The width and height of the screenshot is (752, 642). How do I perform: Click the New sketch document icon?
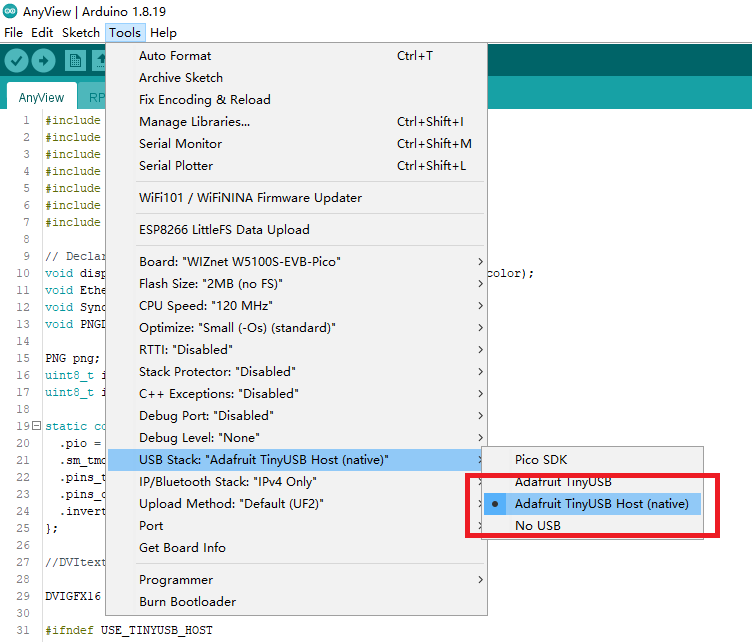pos(75,61)
